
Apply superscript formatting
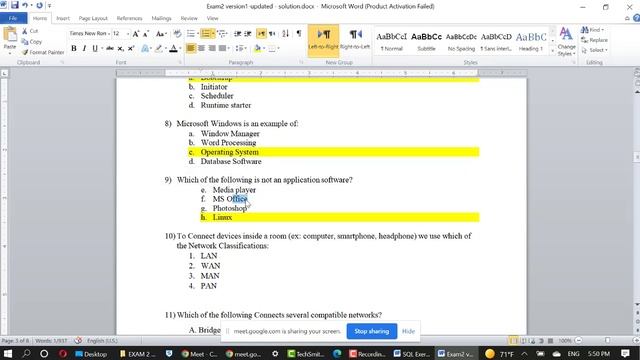(x=131, y=48)
